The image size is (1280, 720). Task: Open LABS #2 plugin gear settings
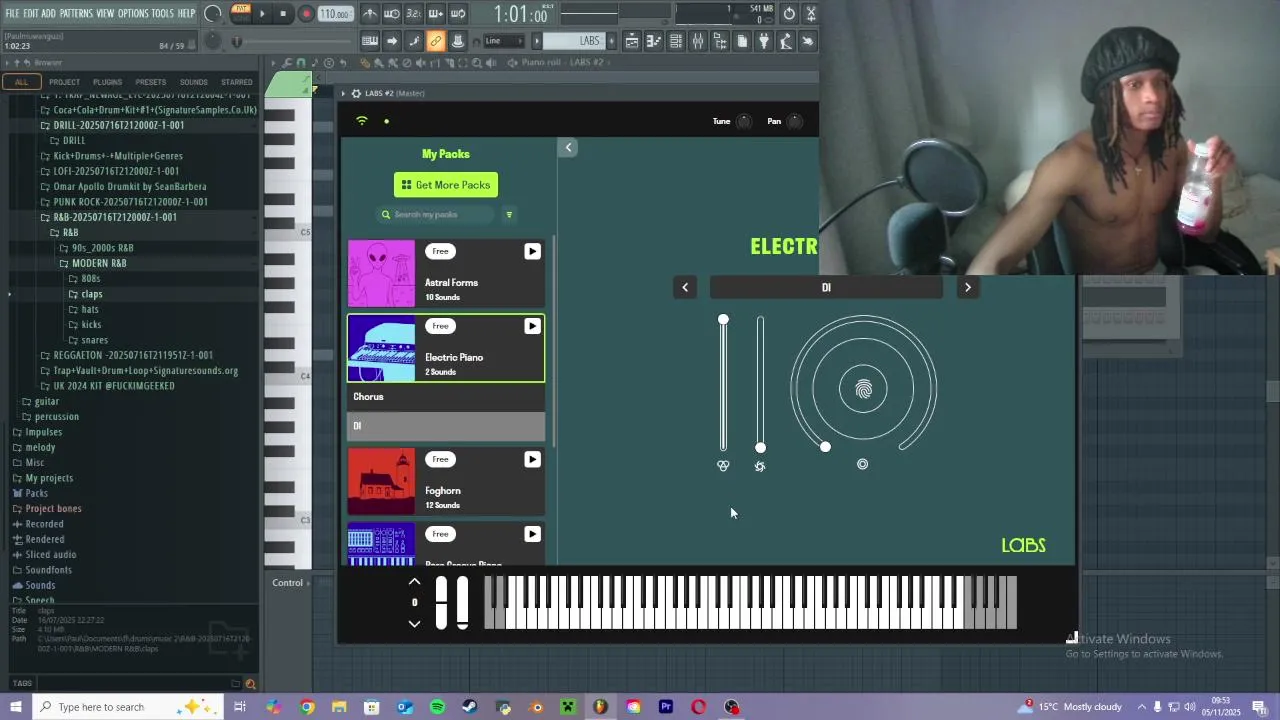tap(356, 93)
